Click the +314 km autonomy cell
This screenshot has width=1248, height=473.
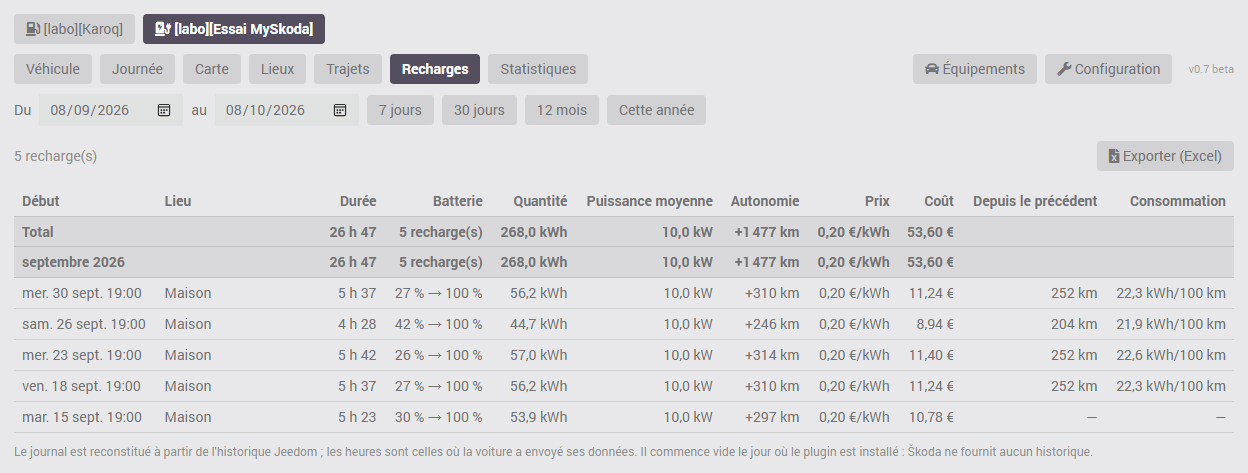[772, 355]
